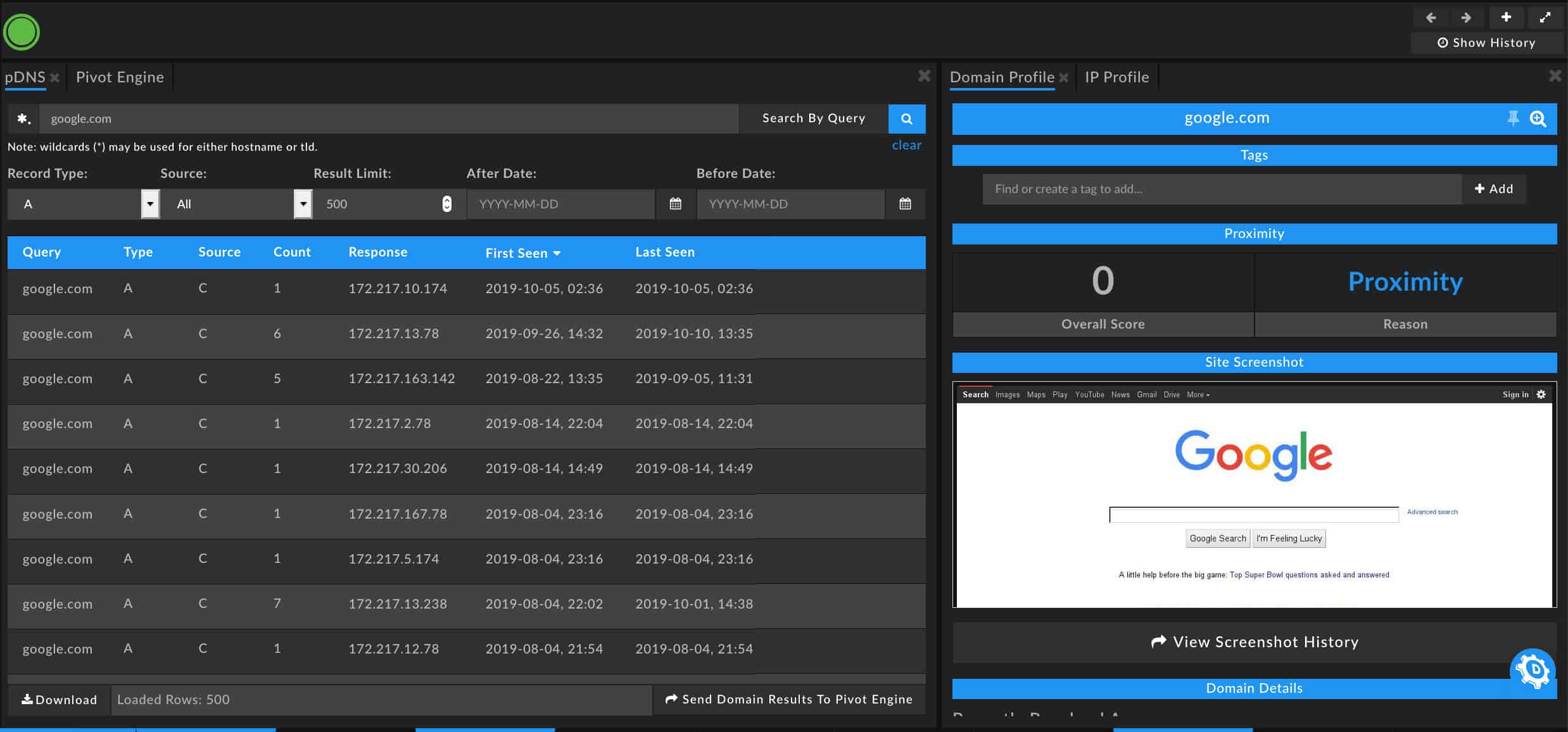The height and width of the screenshot is (732, 1568).
Task: Open the Source dropdown set to All
Action: [x=303, y=204]
